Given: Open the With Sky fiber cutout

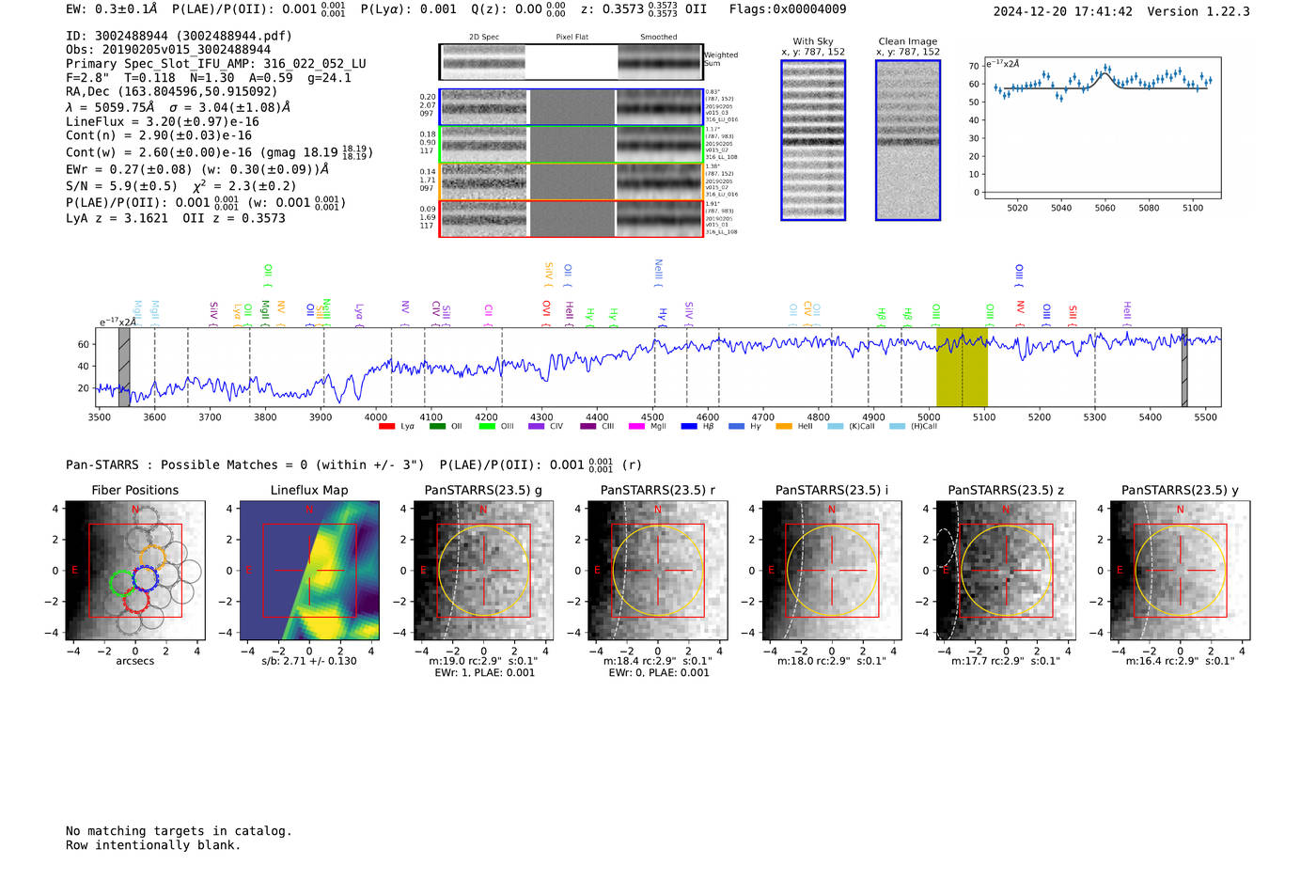Looking at the screenshot, I should (x=813, y=140).
